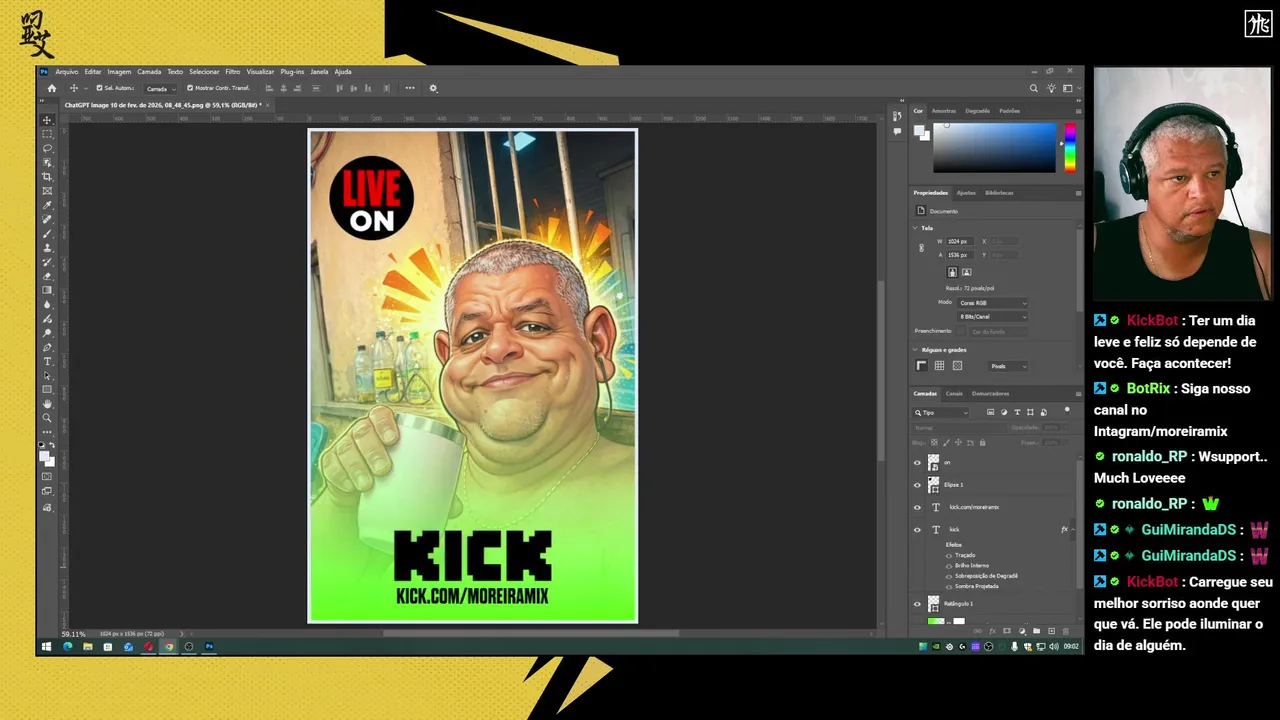
Task: Switch to the Bibliotecas tab
Action: [999, 192]
